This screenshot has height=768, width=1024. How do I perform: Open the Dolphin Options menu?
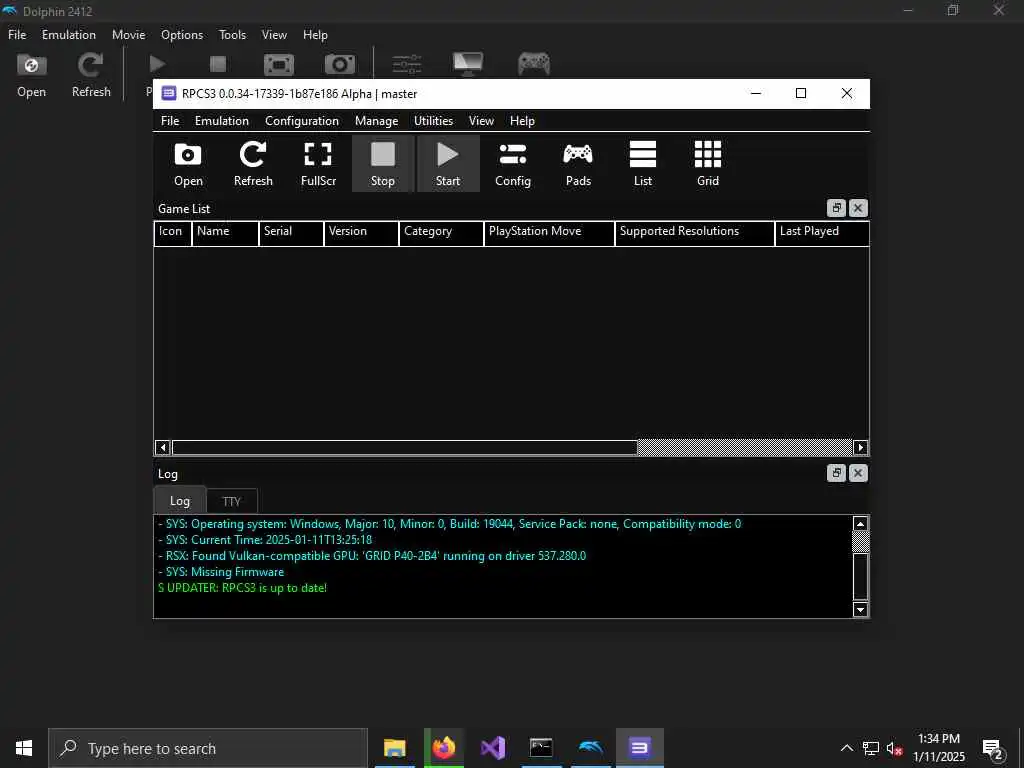coord(182,35)
